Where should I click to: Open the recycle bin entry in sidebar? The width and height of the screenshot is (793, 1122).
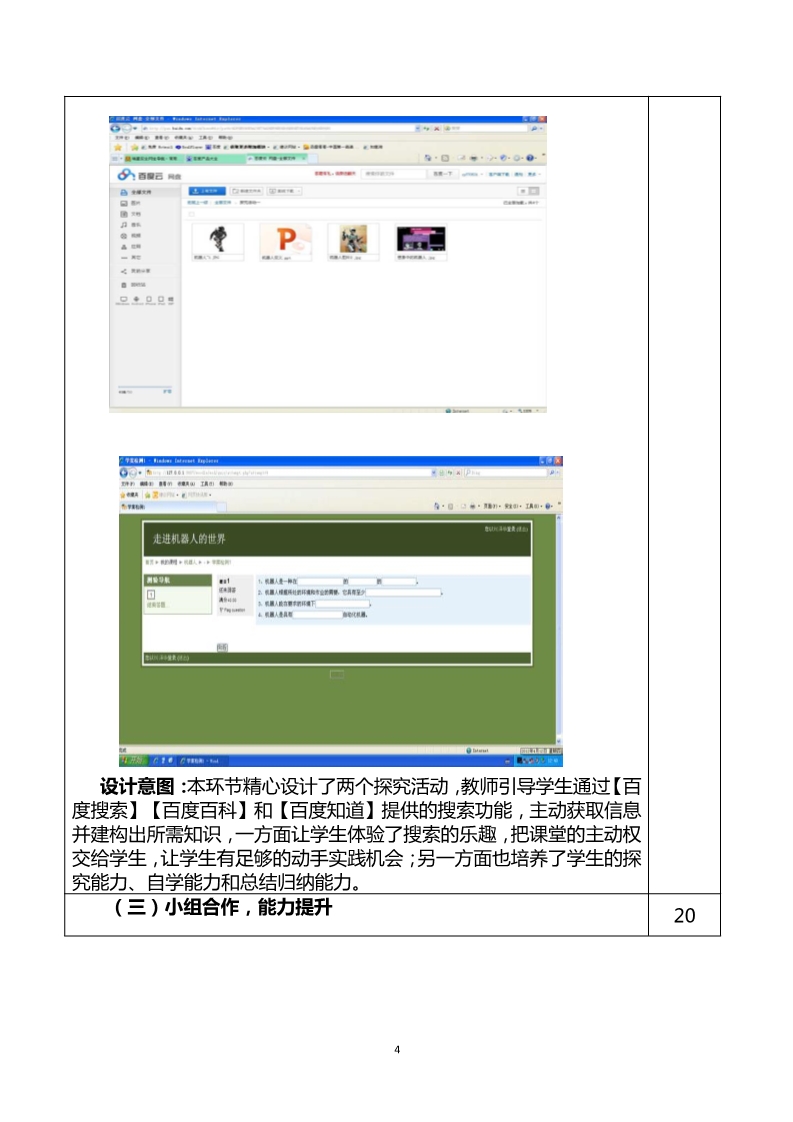[x=133, y=285]
